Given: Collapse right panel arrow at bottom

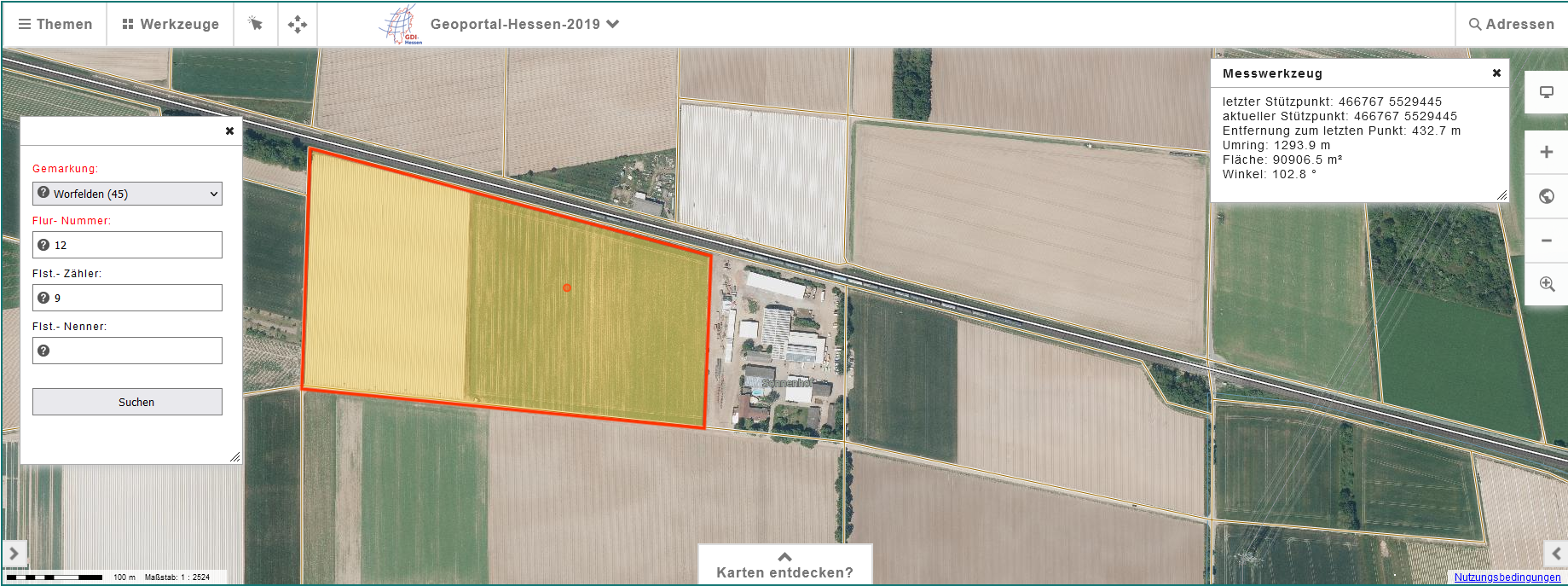Looking at the screenshot, I should pyautogui.click(x=1555, y=554).
